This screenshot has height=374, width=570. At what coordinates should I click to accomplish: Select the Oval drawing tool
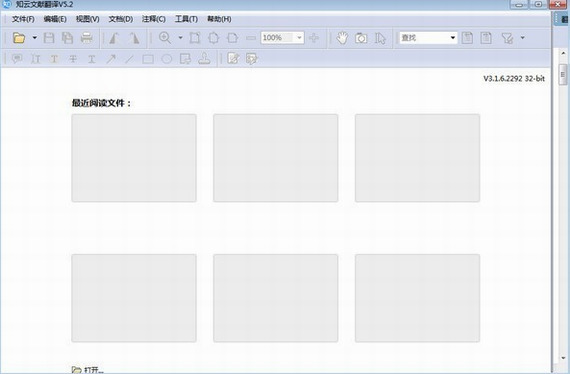(x=166, y=59)
